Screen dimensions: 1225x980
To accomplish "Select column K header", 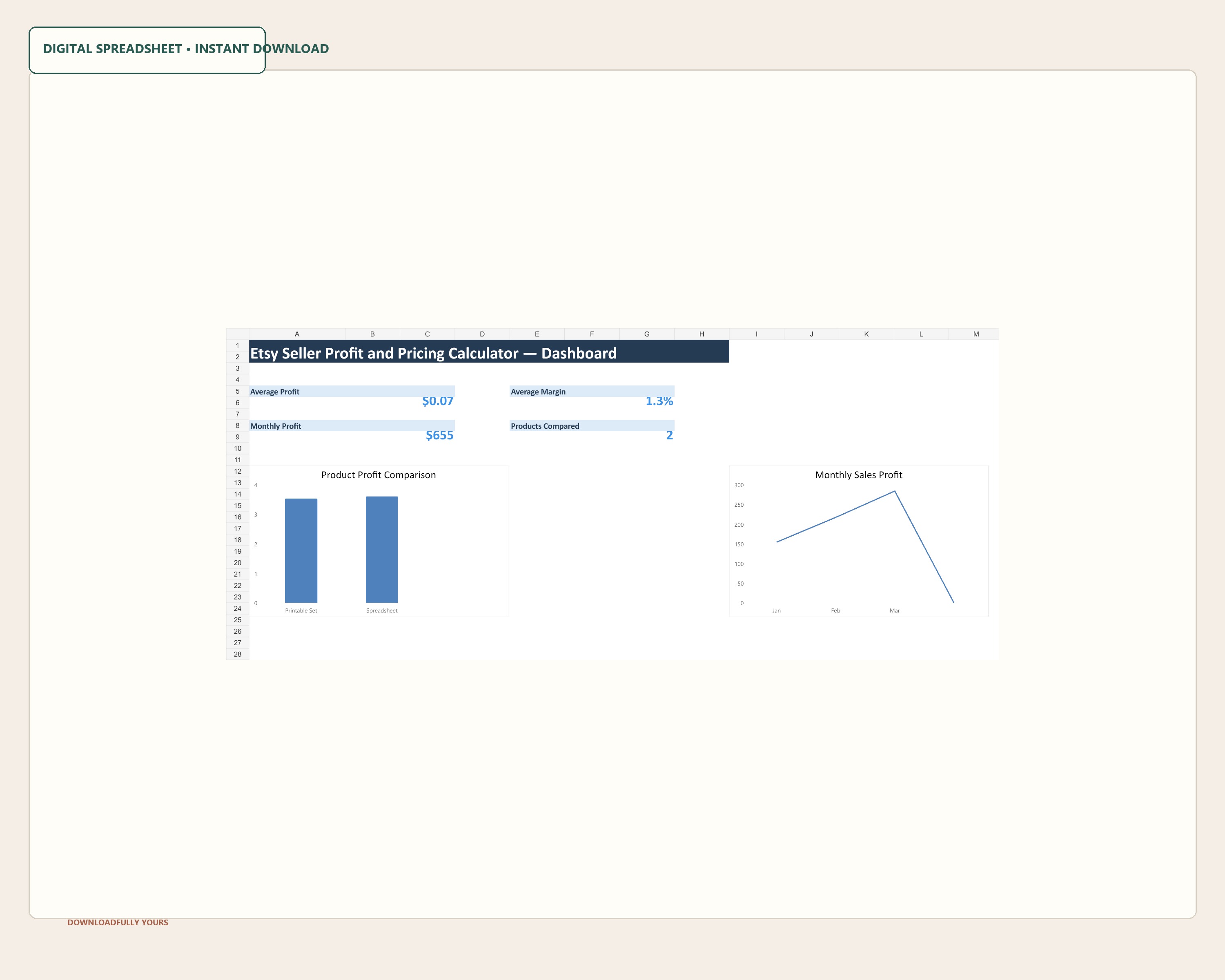I will 866,334.
